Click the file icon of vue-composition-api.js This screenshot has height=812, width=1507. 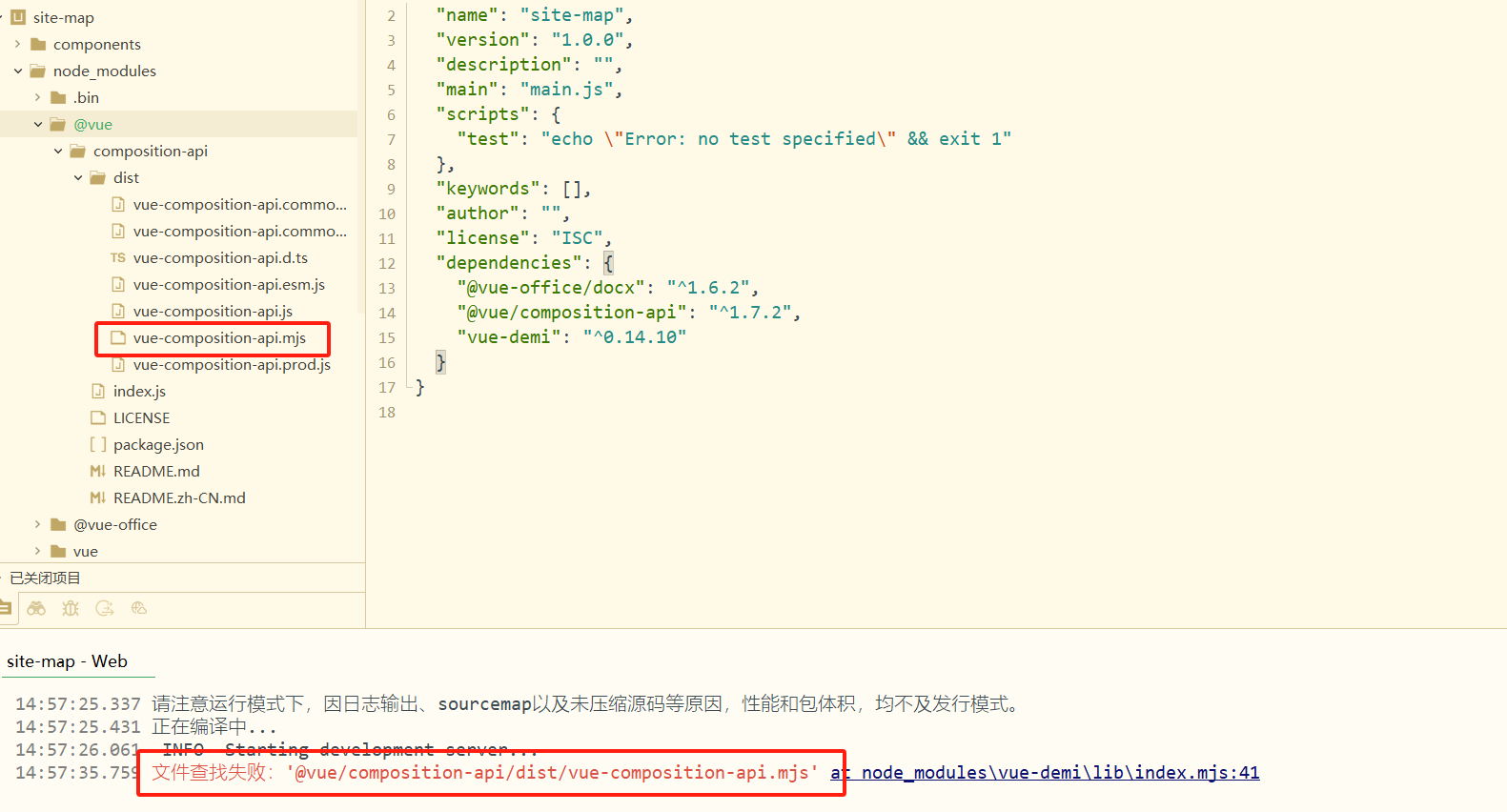click(118, 311)
